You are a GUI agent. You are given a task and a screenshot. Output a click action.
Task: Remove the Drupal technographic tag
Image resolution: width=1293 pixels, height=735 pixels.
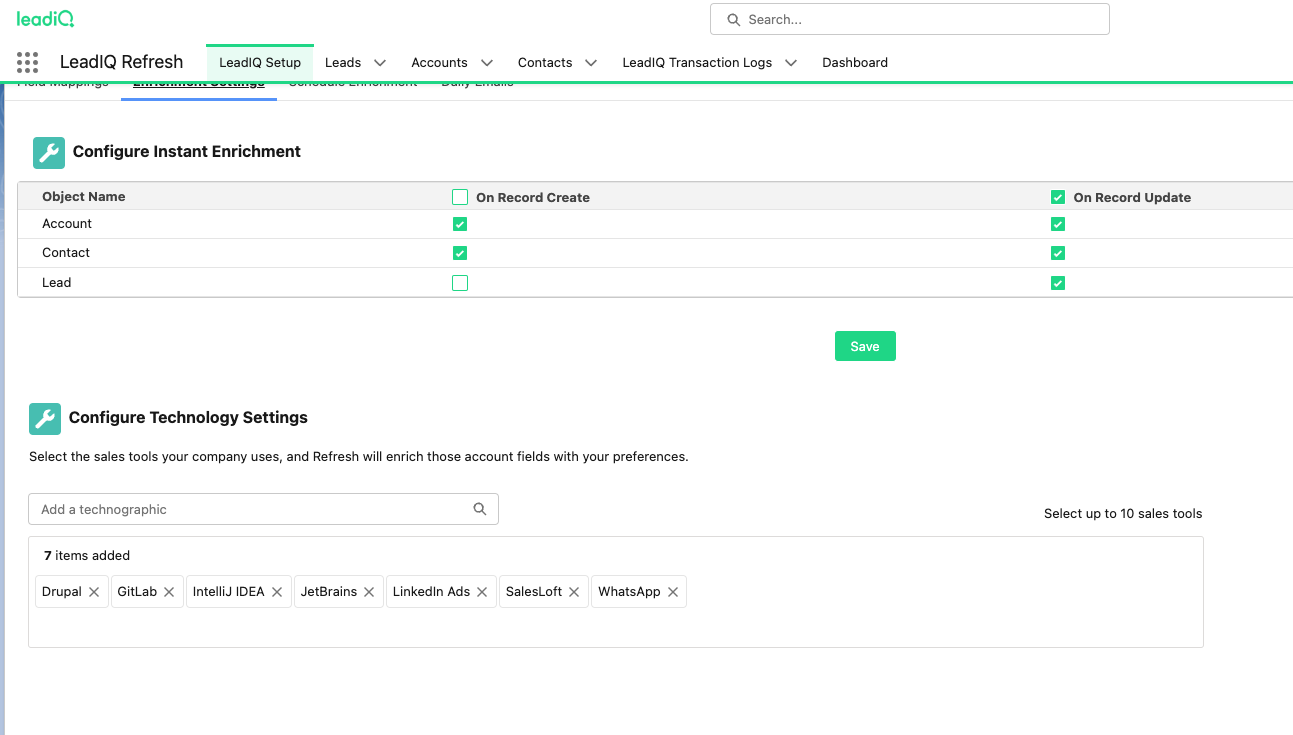(x=94, y=592)
